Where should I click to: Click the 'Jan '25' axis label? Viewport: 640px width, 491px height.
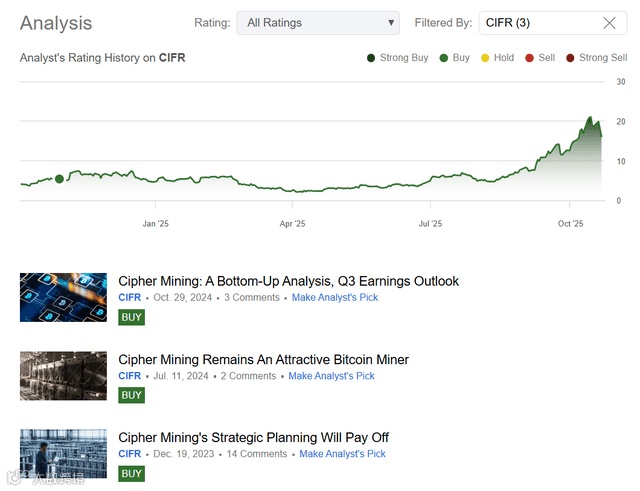(156, 224)
